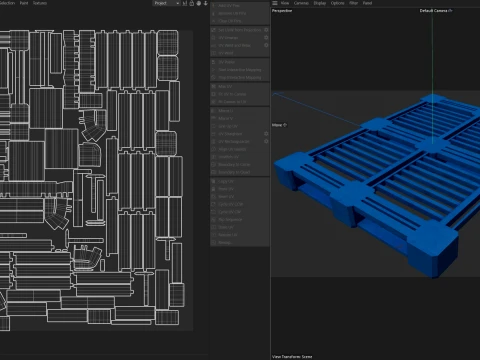
Task: Open the viewport Display menu
Action: coord(320,3)
